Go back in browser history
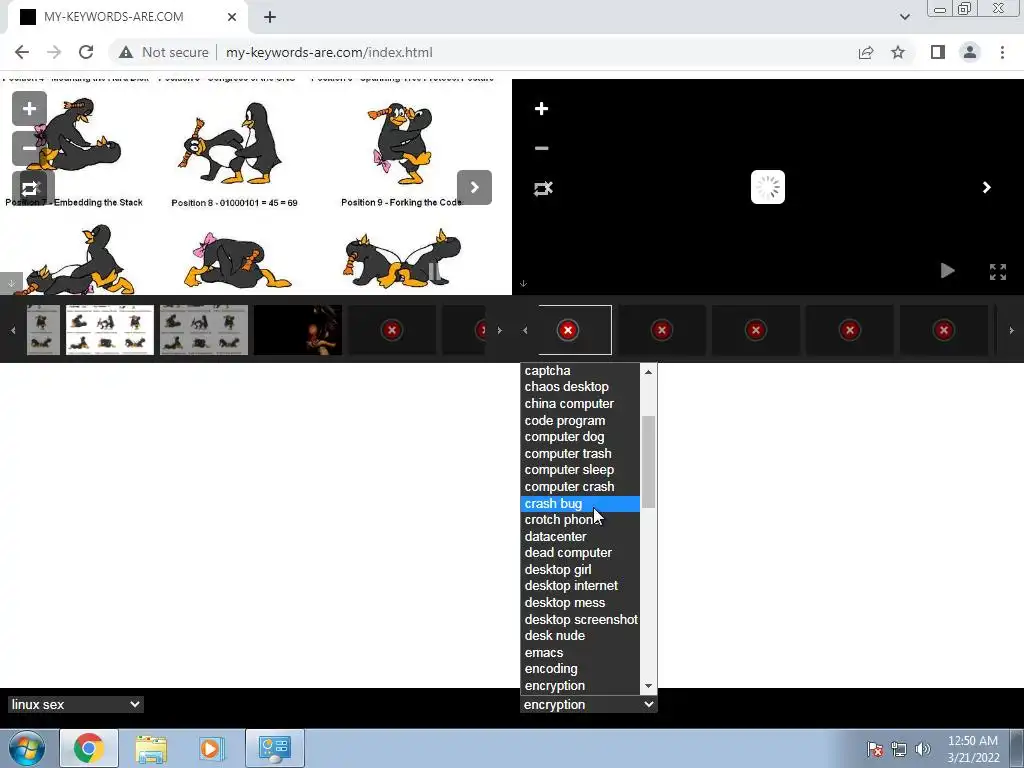The height and width of the screenshot is (768, 1024). click(x=22, y=52)
